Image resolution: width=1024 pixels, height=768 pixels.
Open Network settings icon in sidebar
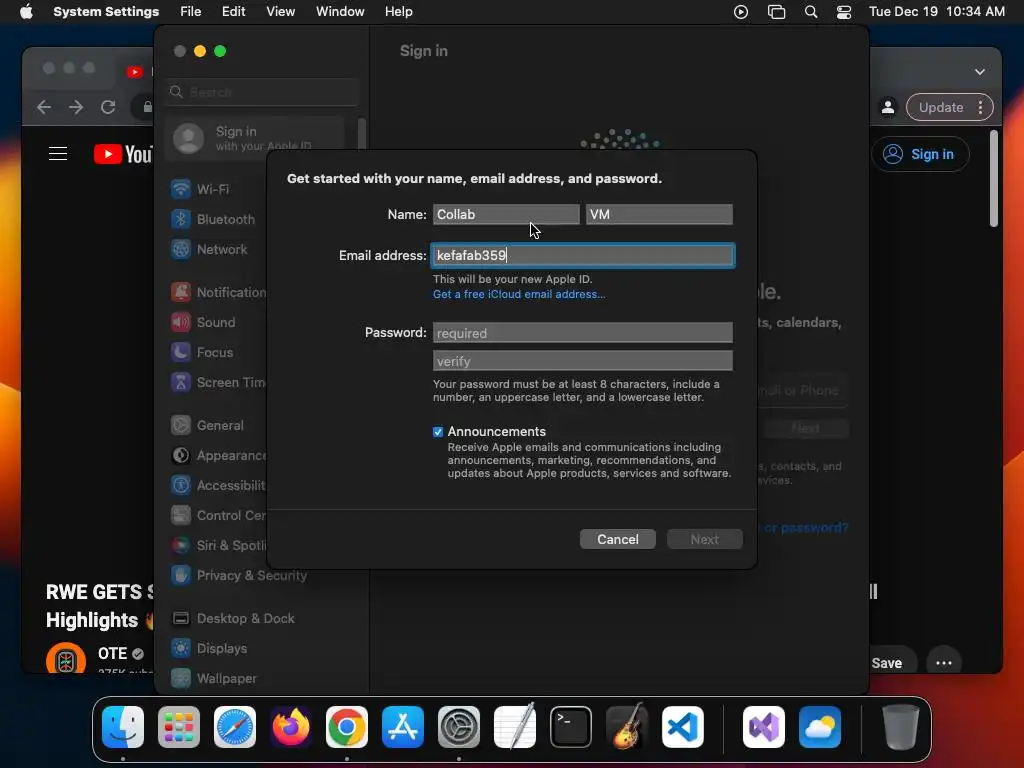(x=181, y=249)
